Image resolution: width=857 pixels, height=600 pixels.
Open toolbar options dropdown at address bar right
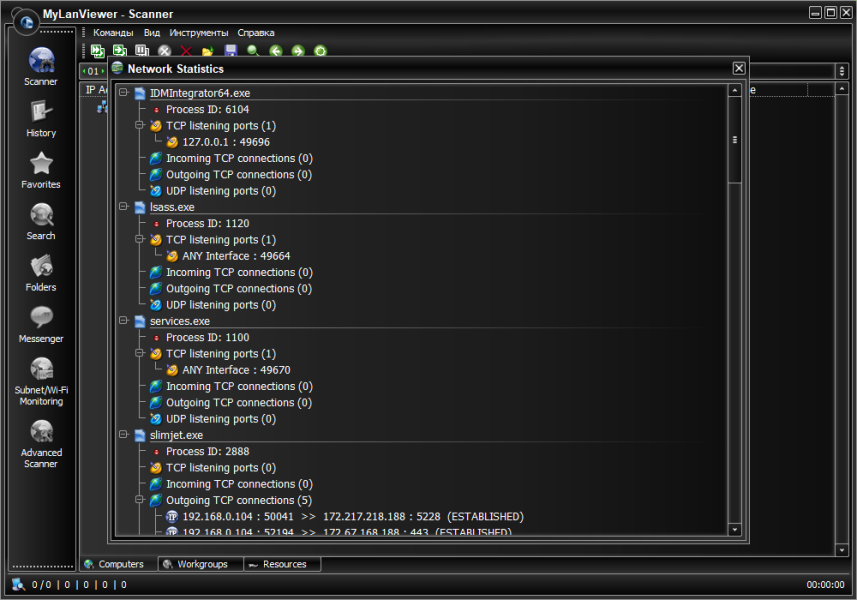click(842, 71)
